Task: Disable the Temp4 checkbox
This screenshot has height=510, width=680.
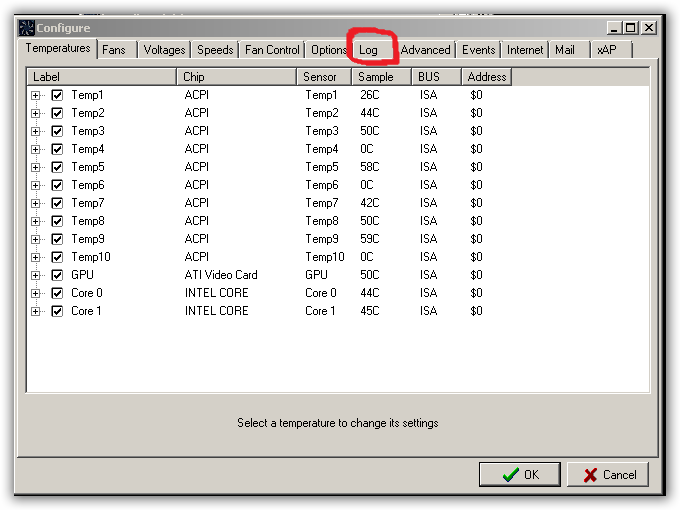Action: [x=57, y=149]
